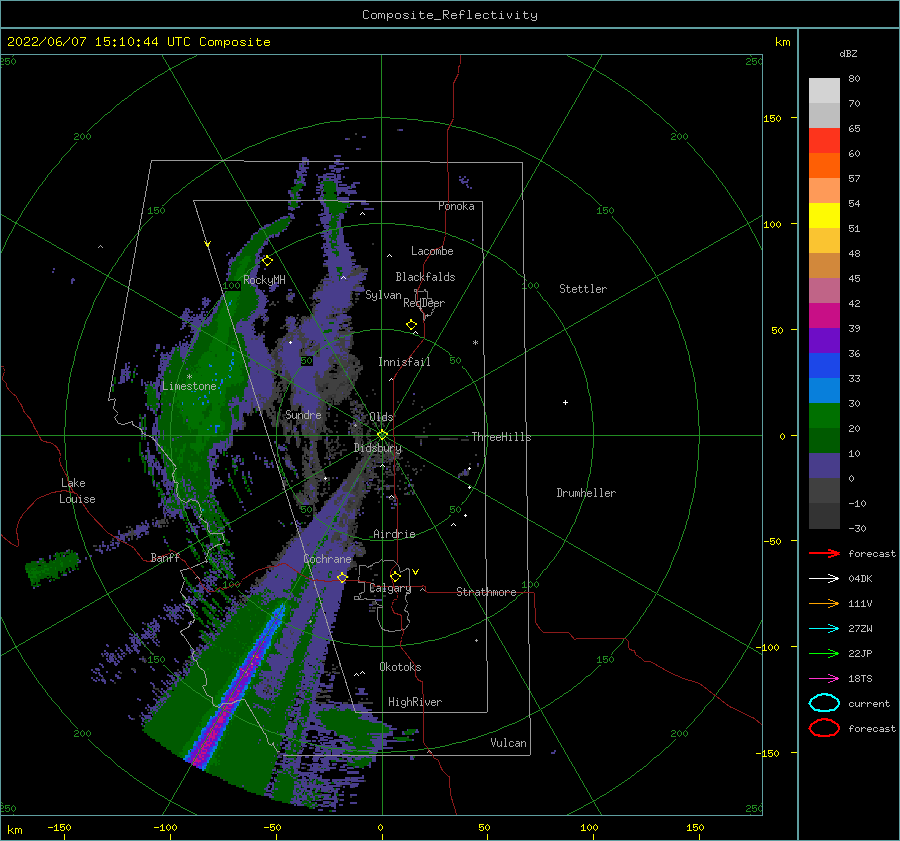
Task: Click the Cochrane label
Action: (327, 559)
